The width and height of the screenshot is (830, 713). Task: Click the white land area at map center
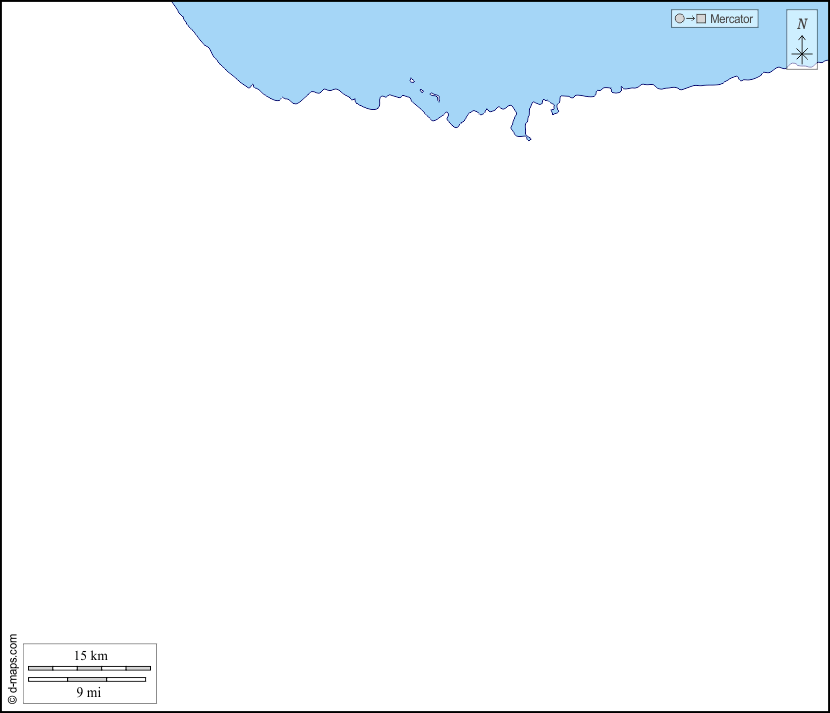coord(415,400)
